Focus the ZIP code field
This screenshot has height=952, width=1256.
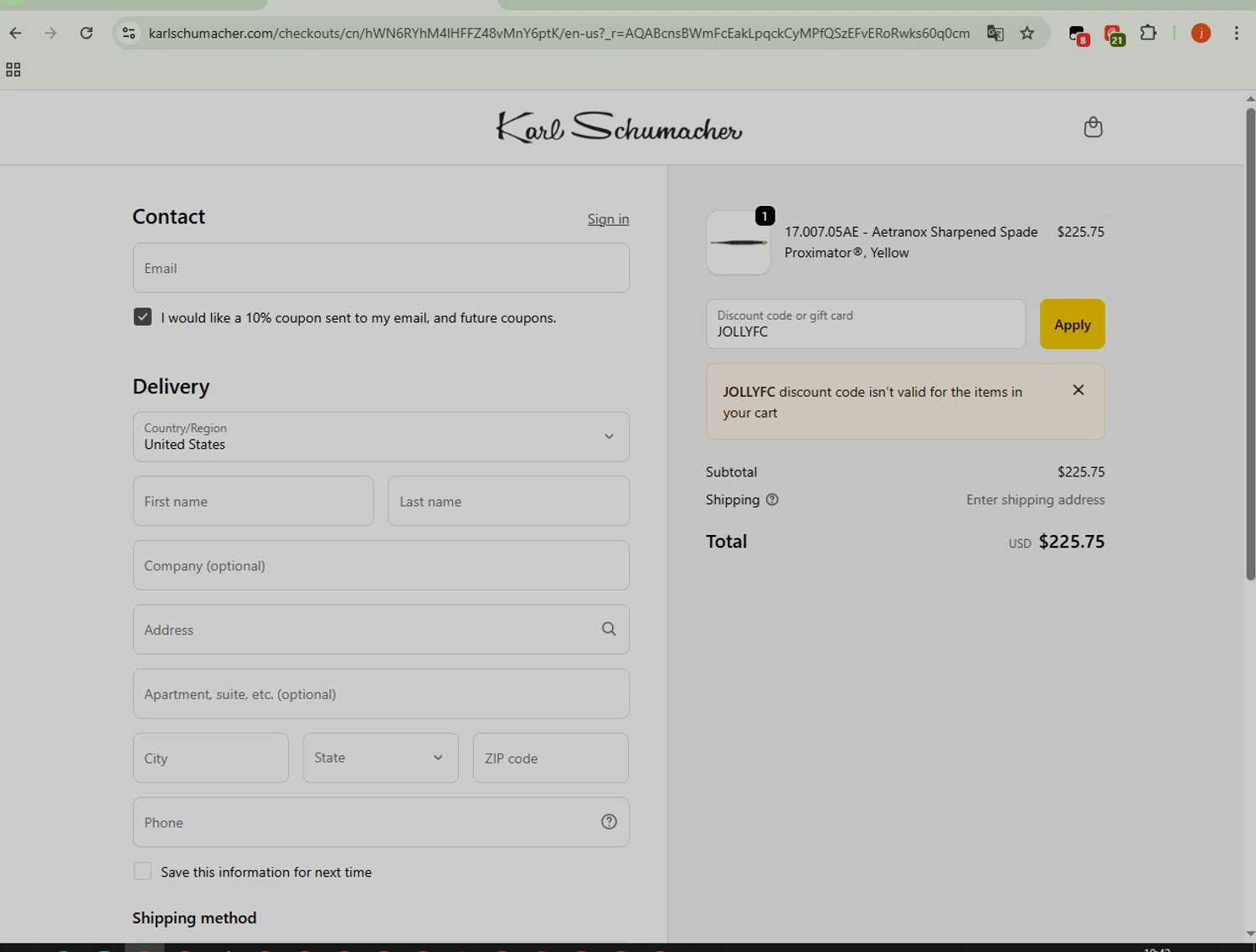click(550, 758)
